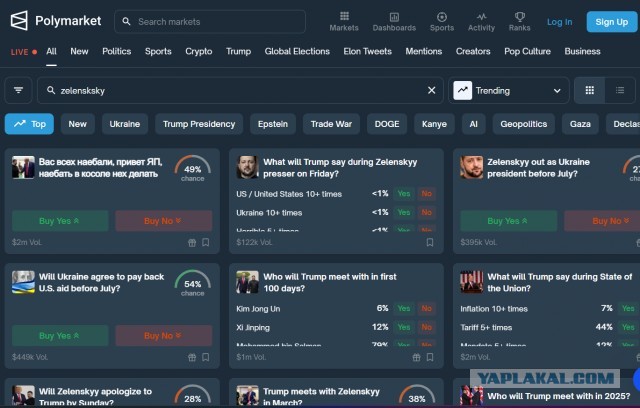Screen dimensions: 640x408
Task: Select the Top trending chip
Action: [29, 124]
